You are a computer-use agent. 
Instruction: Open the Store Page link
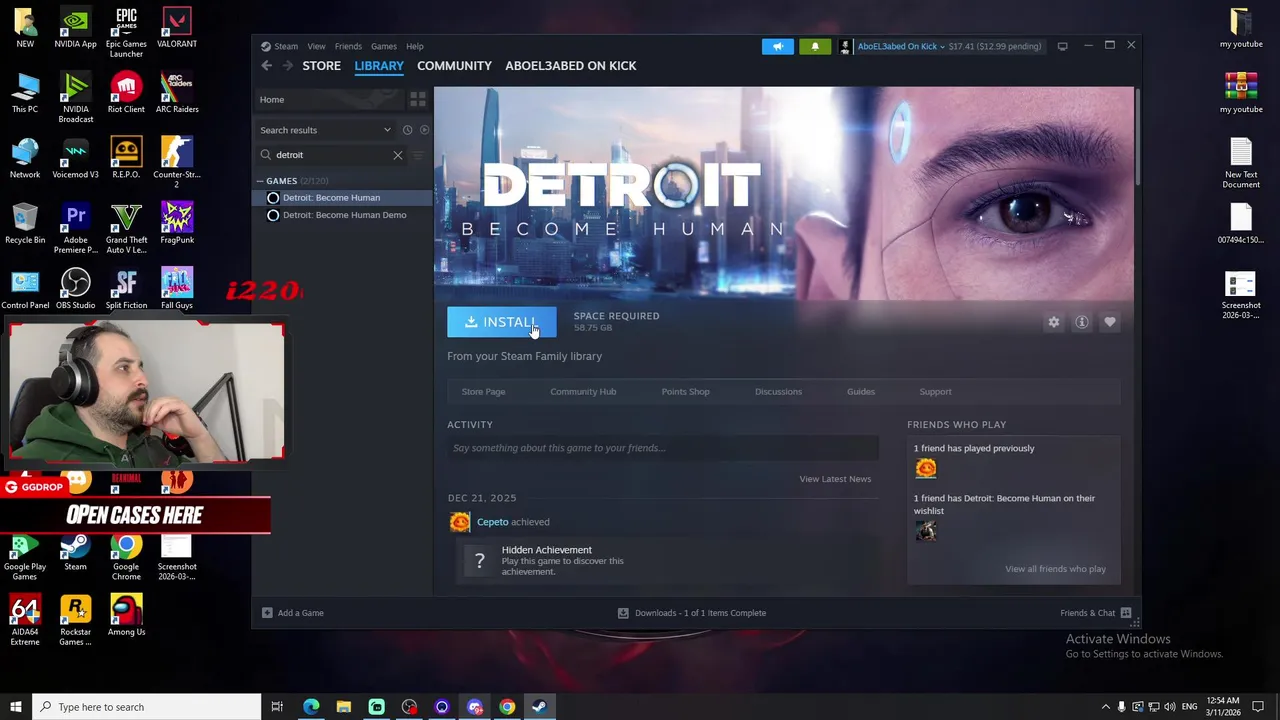pos(483,392)
